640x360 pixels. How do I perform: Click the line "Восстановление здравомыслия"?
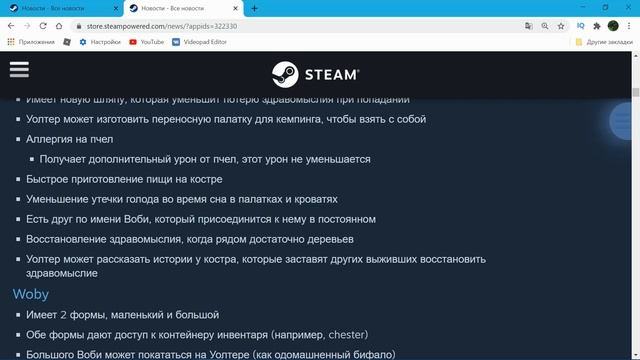(190, 239)
